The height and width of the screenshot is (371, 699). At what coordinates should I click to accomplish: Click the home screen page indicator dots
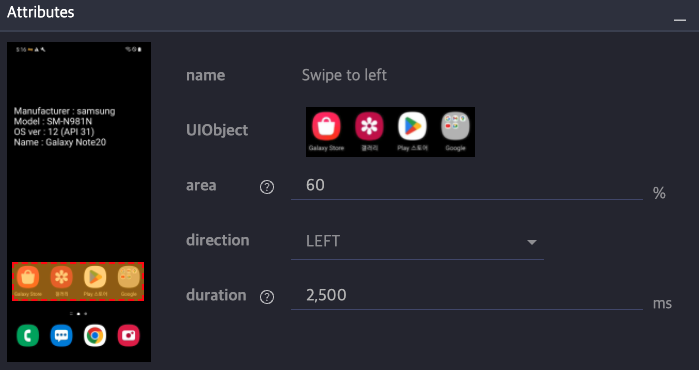(78, 313)
